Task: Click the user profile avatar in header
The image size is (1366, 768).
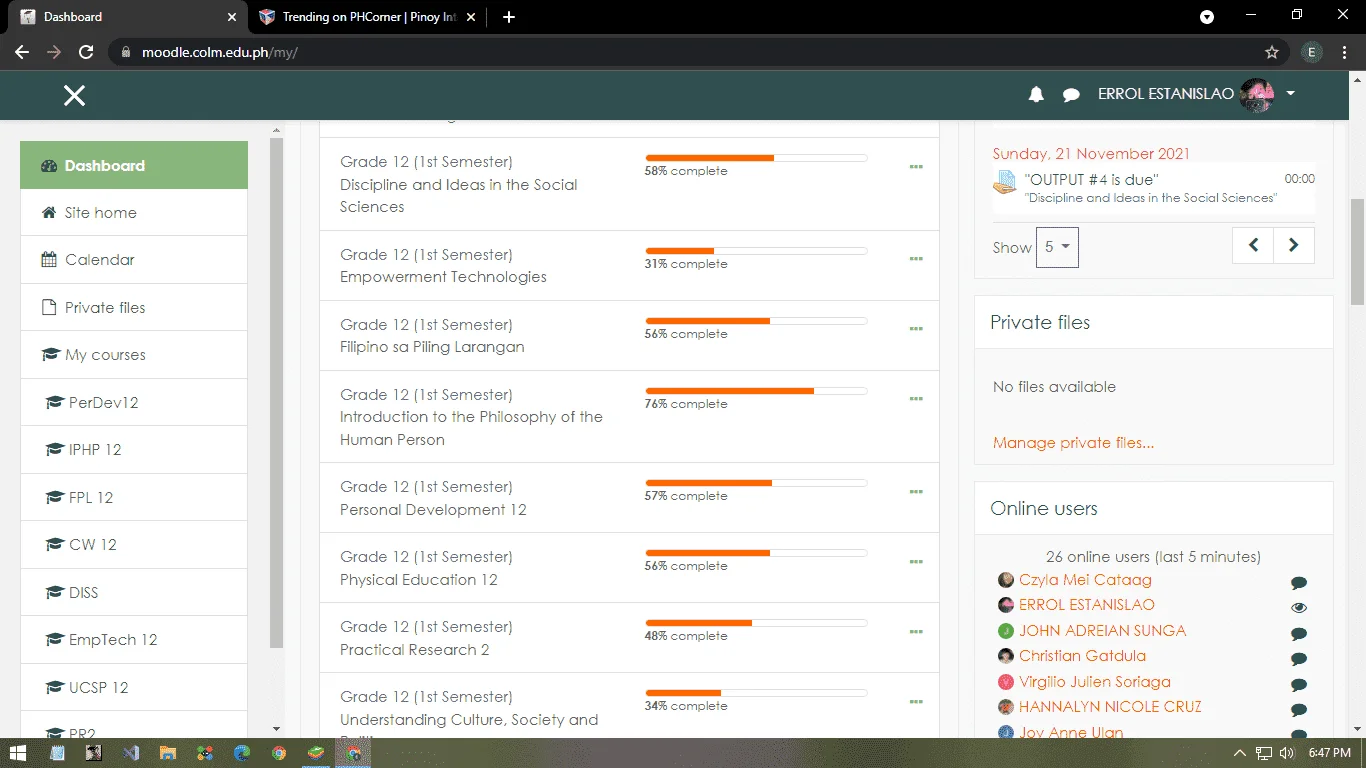Action: click(1257, 95)
